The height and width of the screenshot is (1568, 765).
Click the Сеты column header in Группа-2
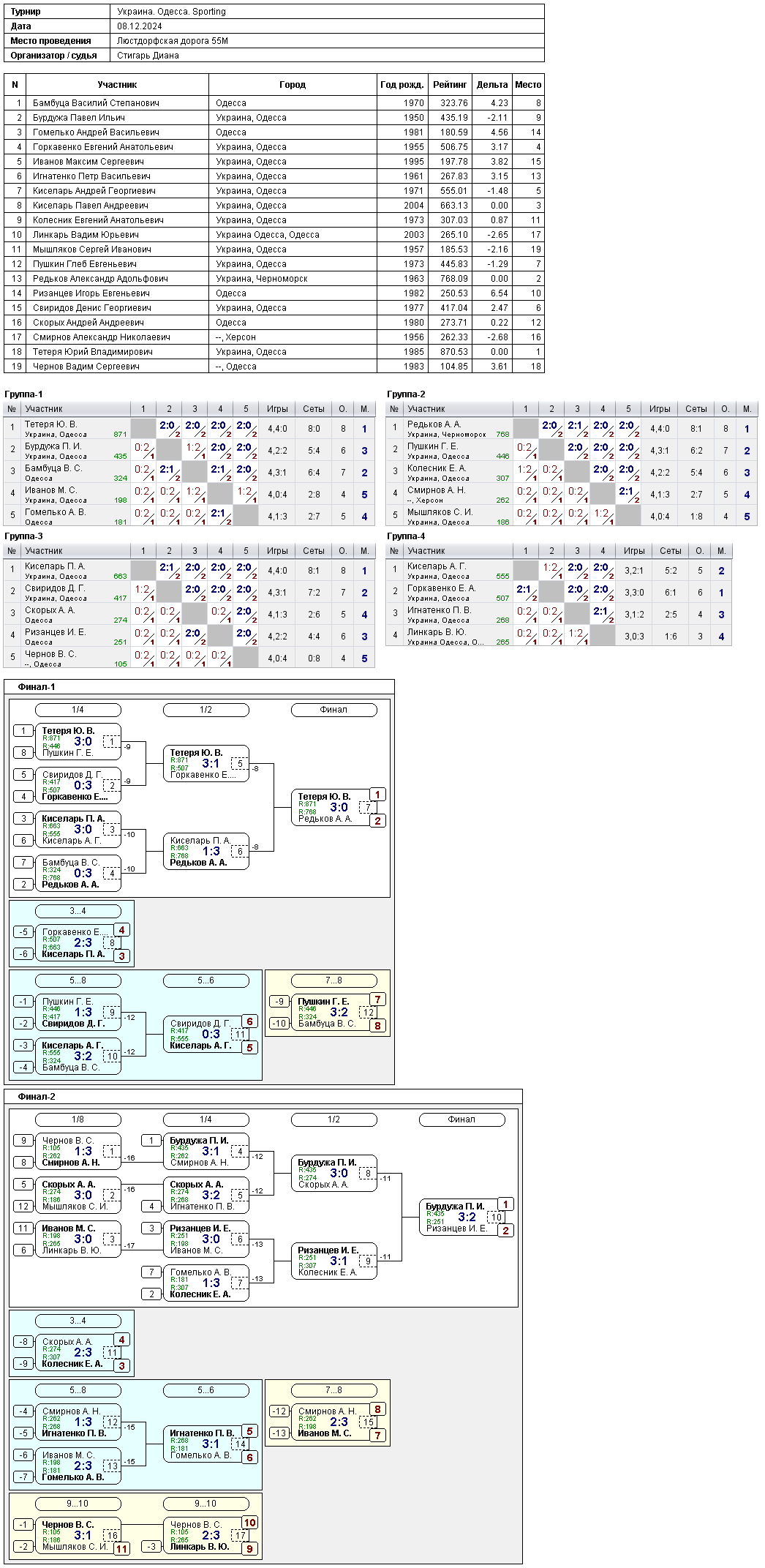point(696,409)
